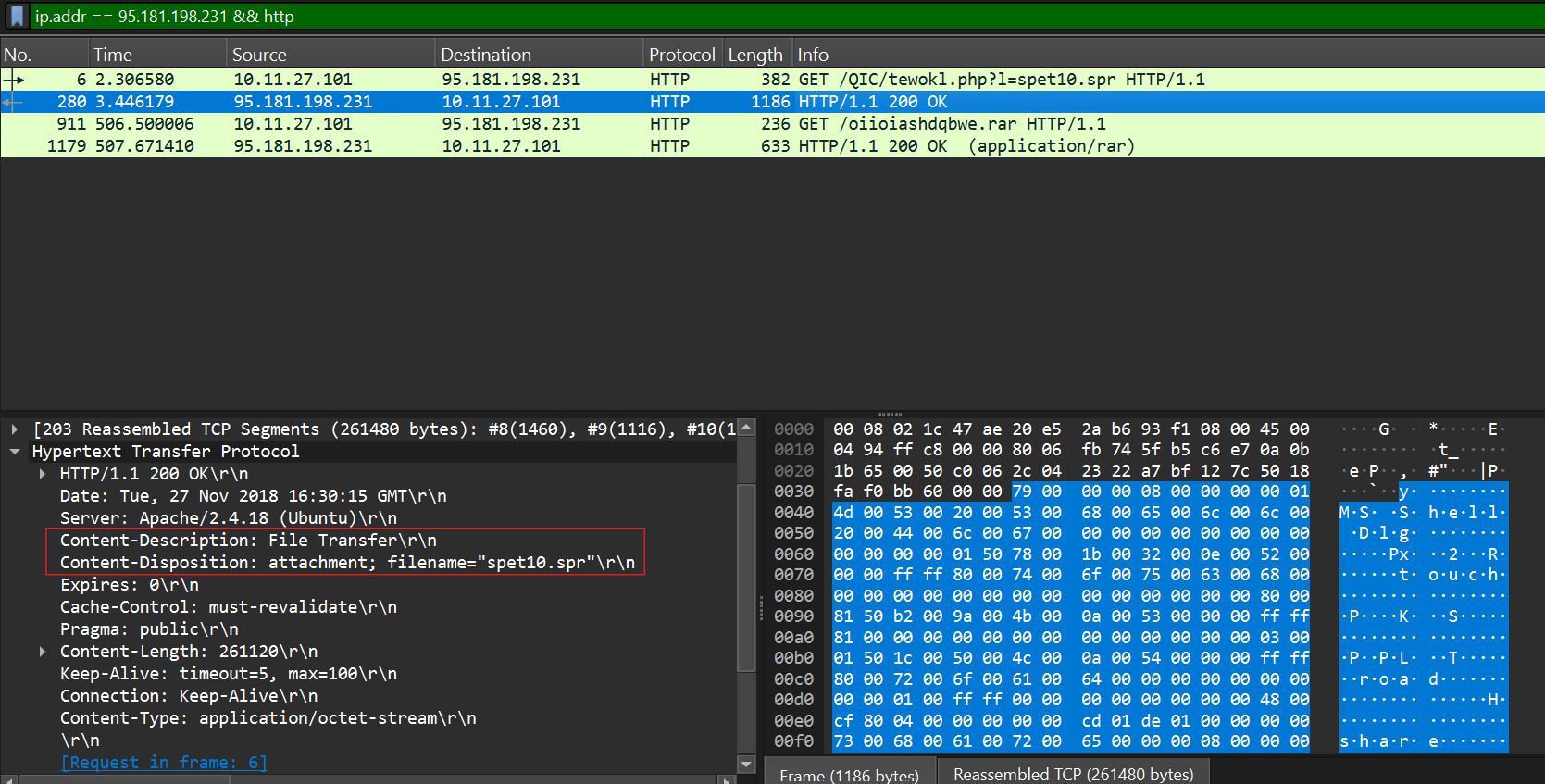Select the Content-Disposition filename spet10.spr line
1545x784 pixels.
point(347,563)
